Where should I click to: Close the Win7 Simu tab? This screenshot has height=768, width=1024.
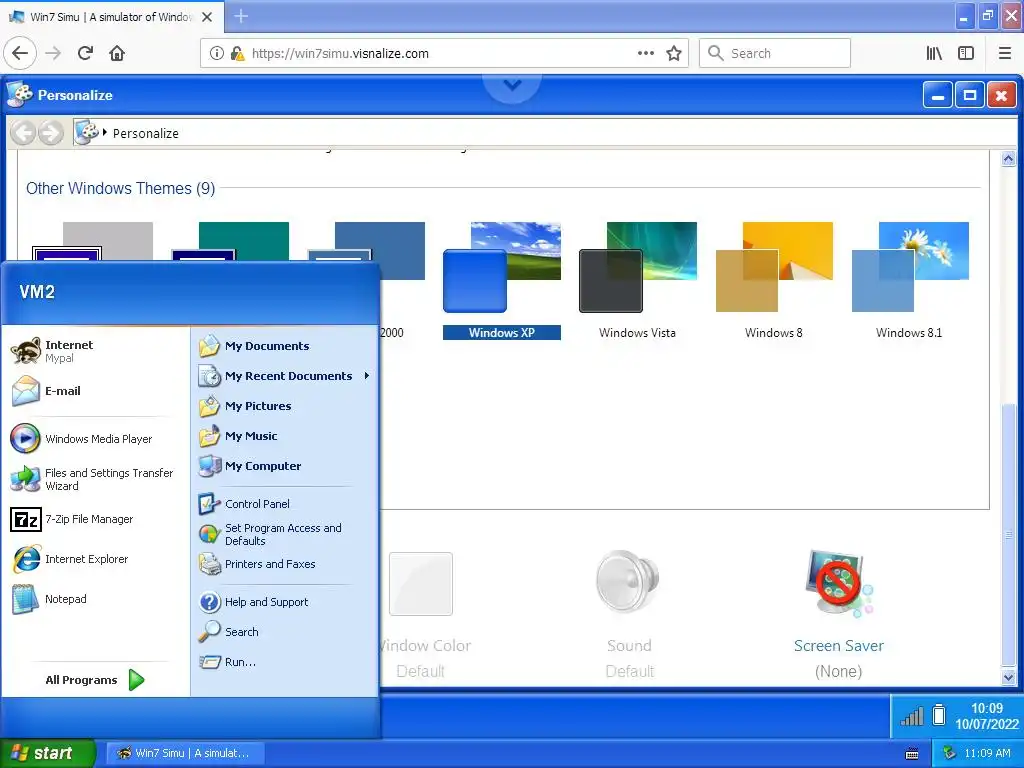(x=207, y=17)
